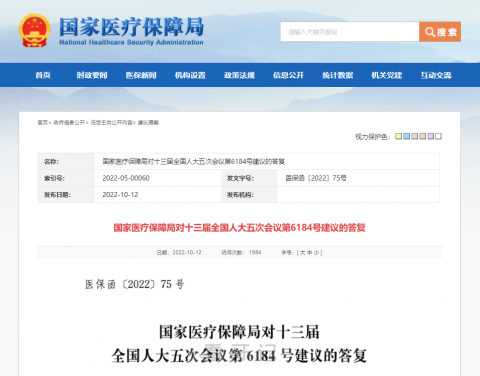This screenshot has width=480, height=376.
Task: Open the 政策法规 navigation item
Action: 239,75
